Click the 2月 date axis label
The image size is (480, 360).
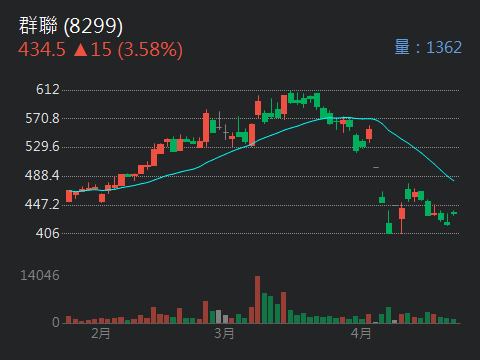click(101, 333)
